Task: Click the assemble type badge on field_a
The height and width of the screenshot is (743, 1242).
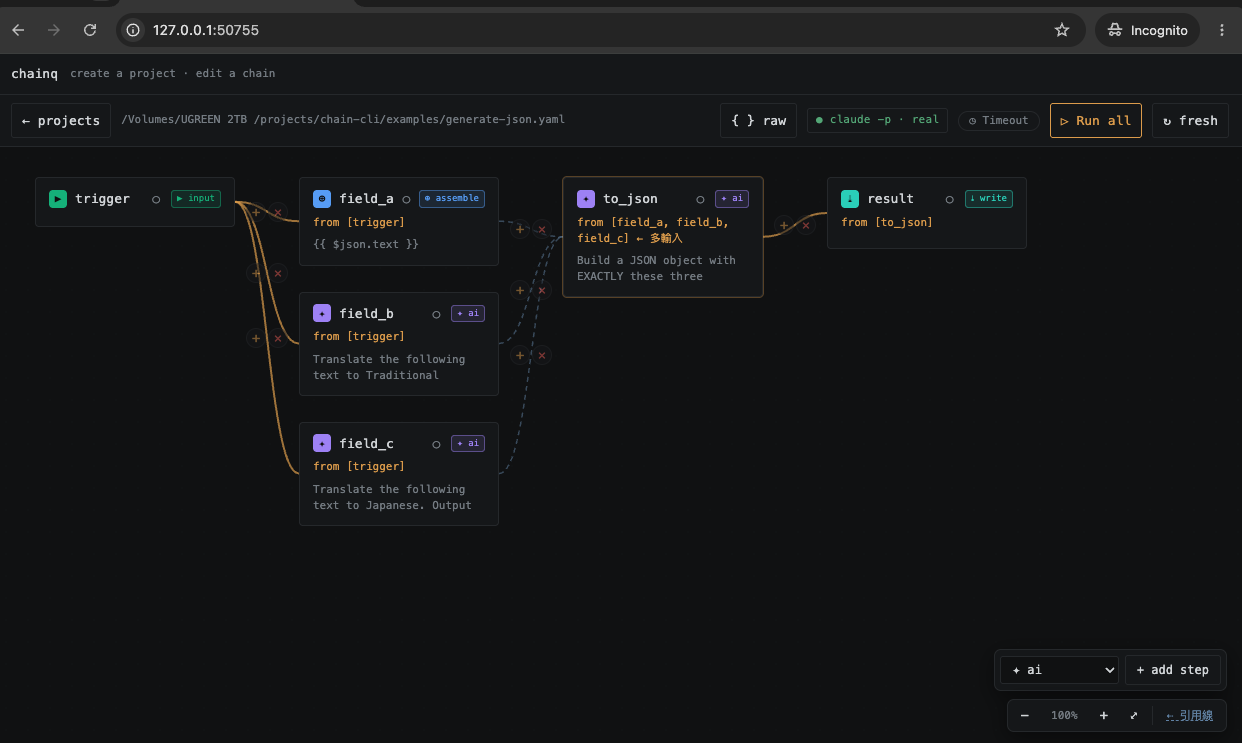Action: coord(452,198)
